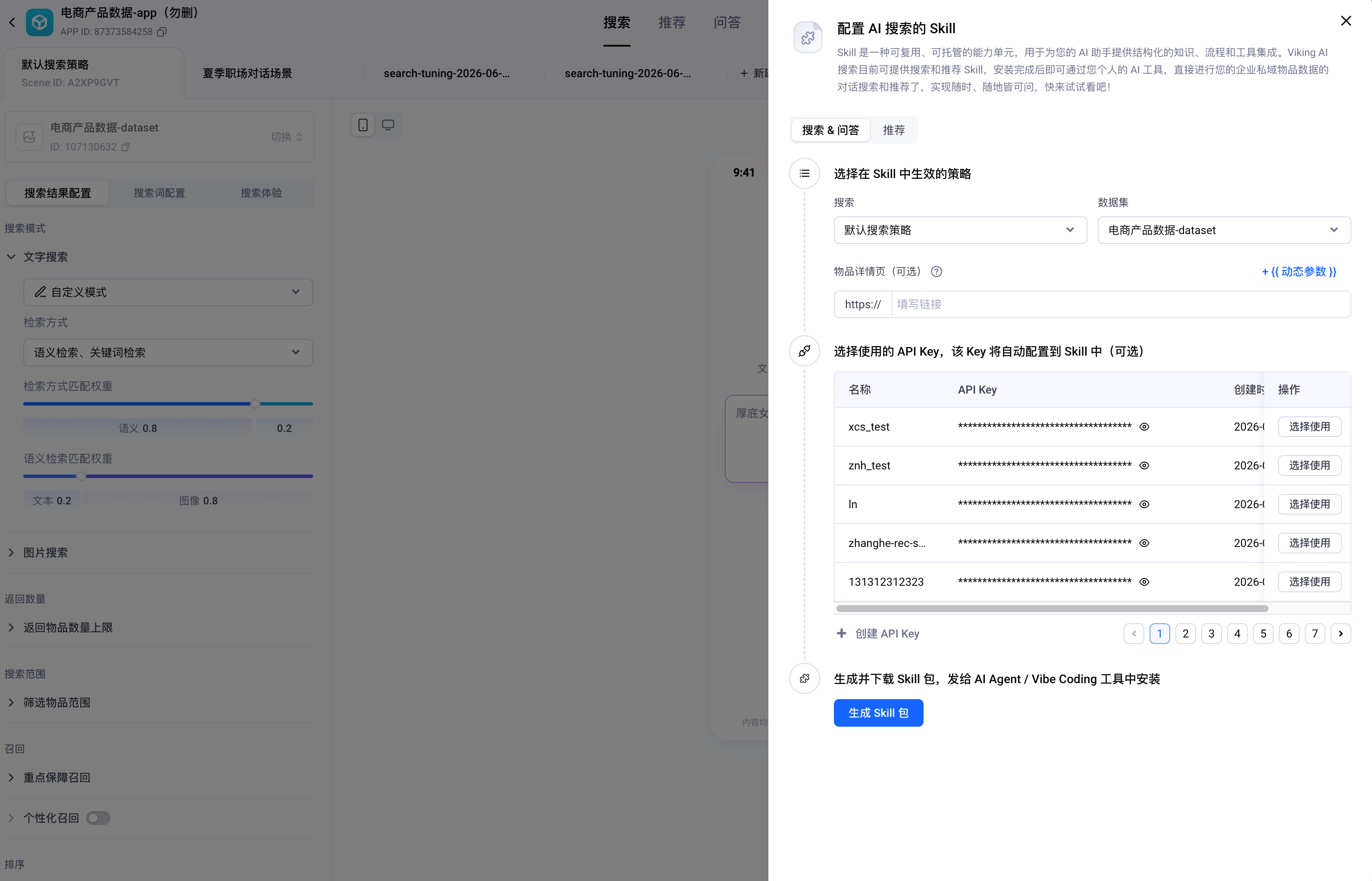This screenshot has width=1372, height=881.
Task: Click the puzzle icon beside 配置 AI 搜索的 Skill
Action: pyautogui.click(x=808, y=38)
